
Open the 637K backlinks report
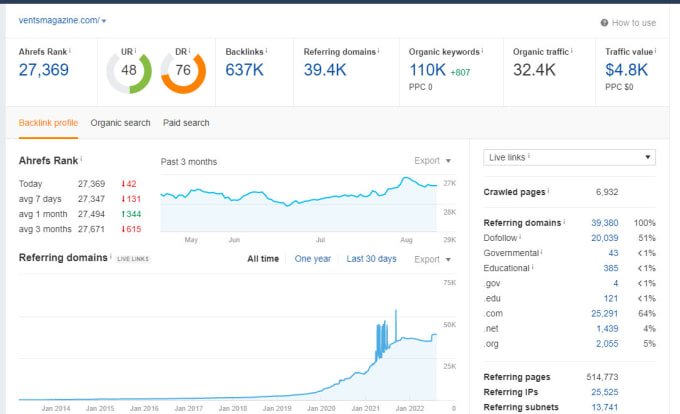click(x=244, y=70)
